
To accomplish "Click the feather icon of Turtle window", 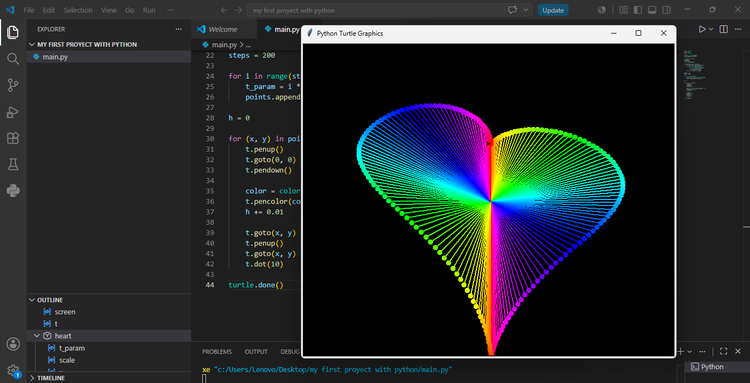I will pos(309,33).
